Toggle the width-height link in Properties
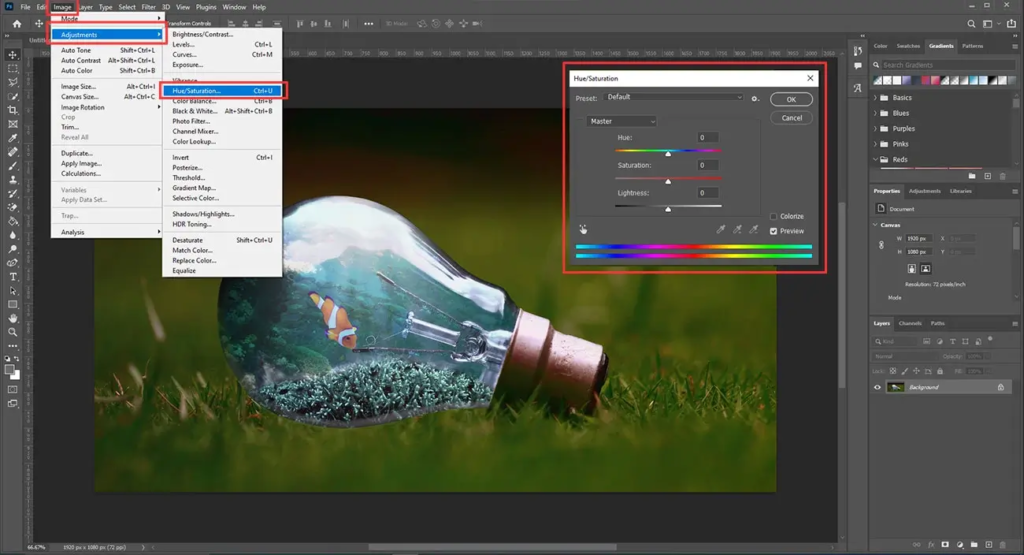This screenshot has height=555, width=1024. [881, 245]
